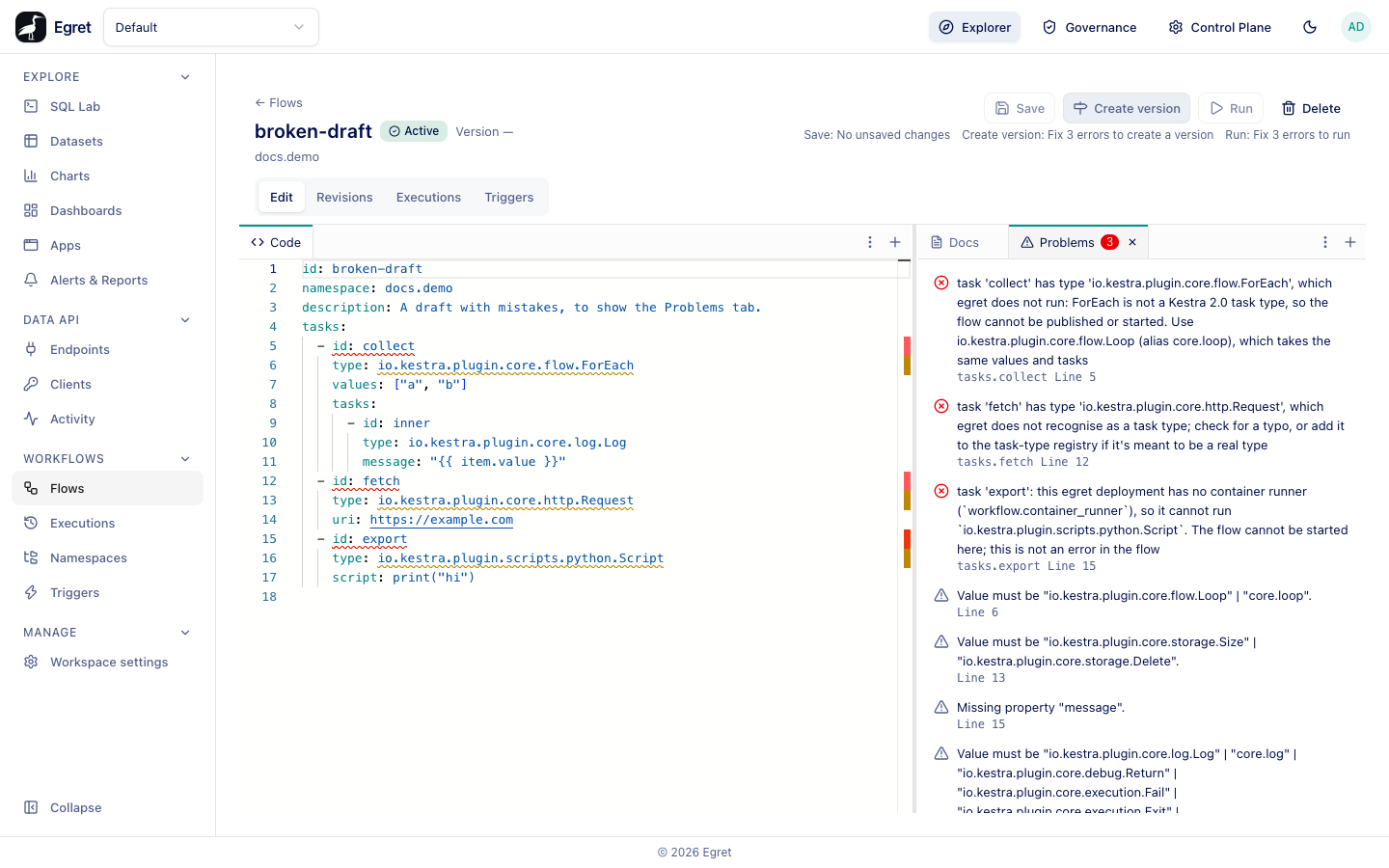Image resolution: width=1389 pixels, height=868 pixels.
Task: Open the Default workspace dropdown
Action: [x=211, y=27]
